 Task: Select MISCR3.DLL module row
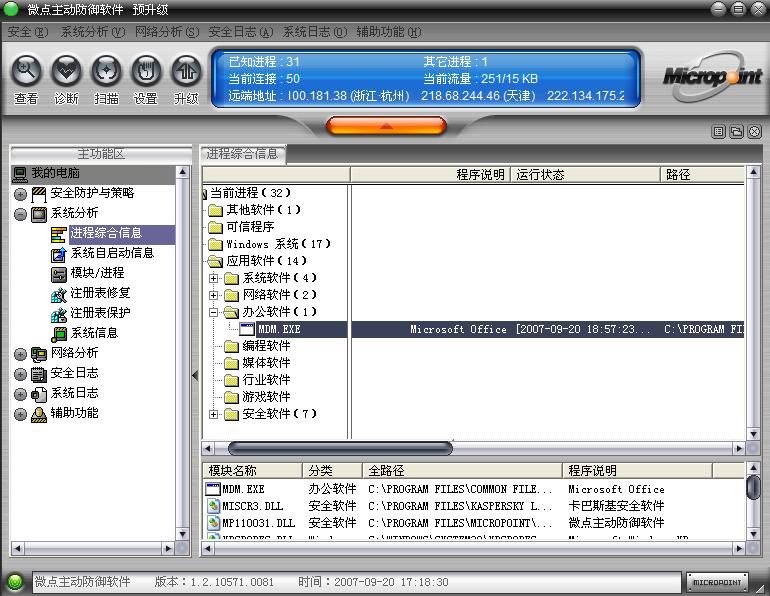(474, 506)
